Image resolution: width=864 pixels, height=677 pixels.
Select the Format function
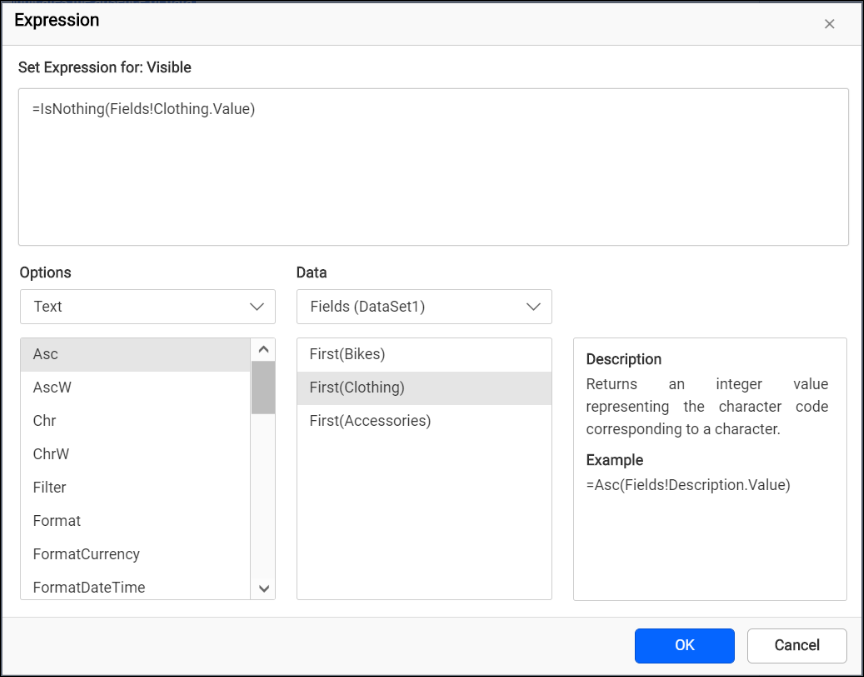tap(120, 521)
